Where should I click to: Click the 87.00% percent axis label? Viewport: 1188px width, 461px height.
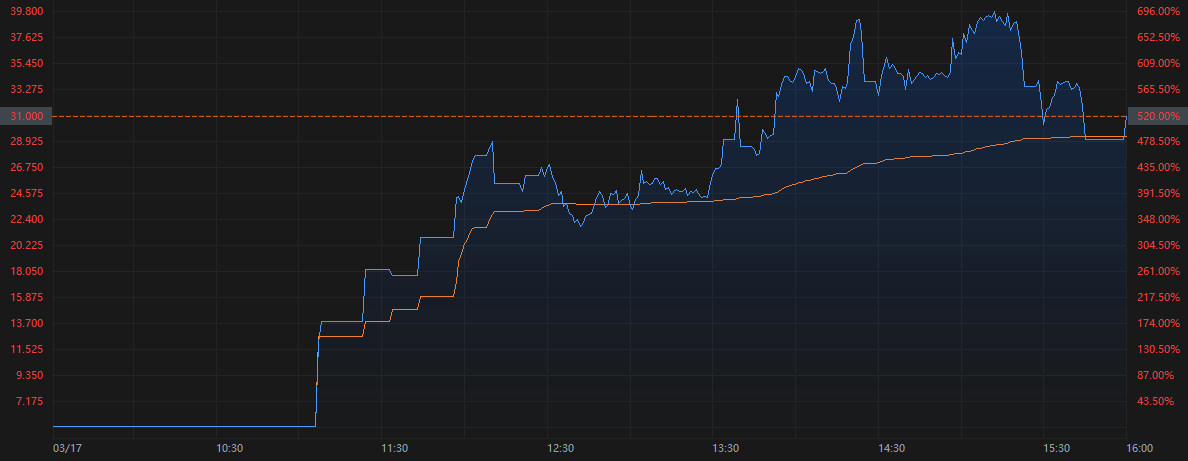tap(1156, 375)
